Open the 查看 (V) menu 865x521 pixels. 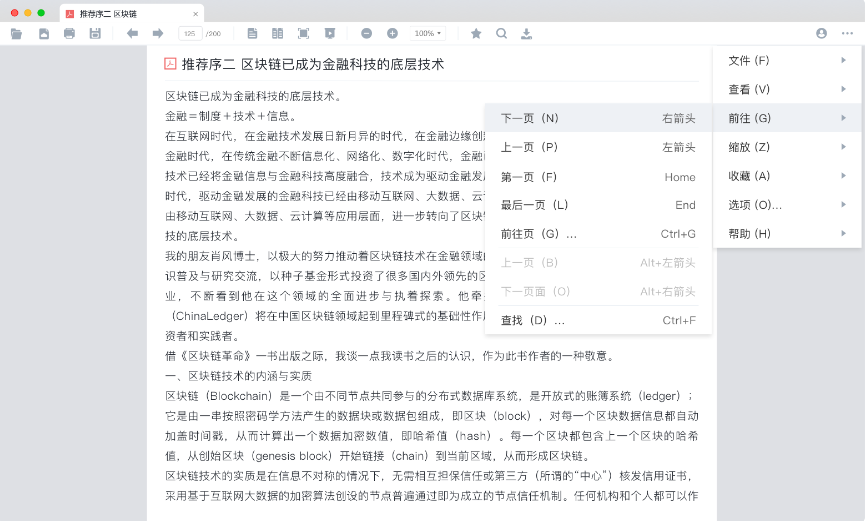click(787, 89)
